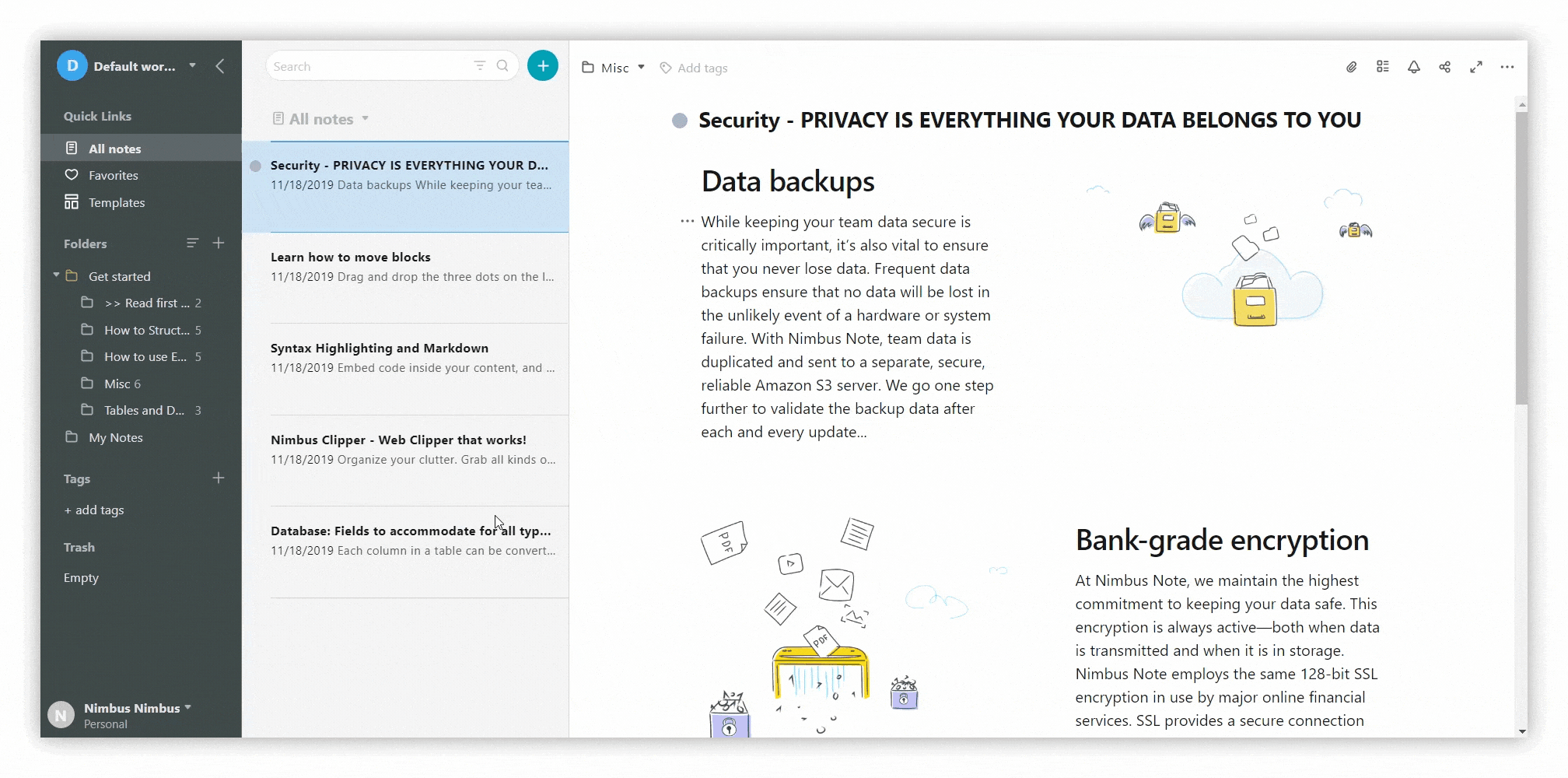This screenshot has width=1568, height=778.
Task: Open Templates in Quick Links
Action: point(116,202)
